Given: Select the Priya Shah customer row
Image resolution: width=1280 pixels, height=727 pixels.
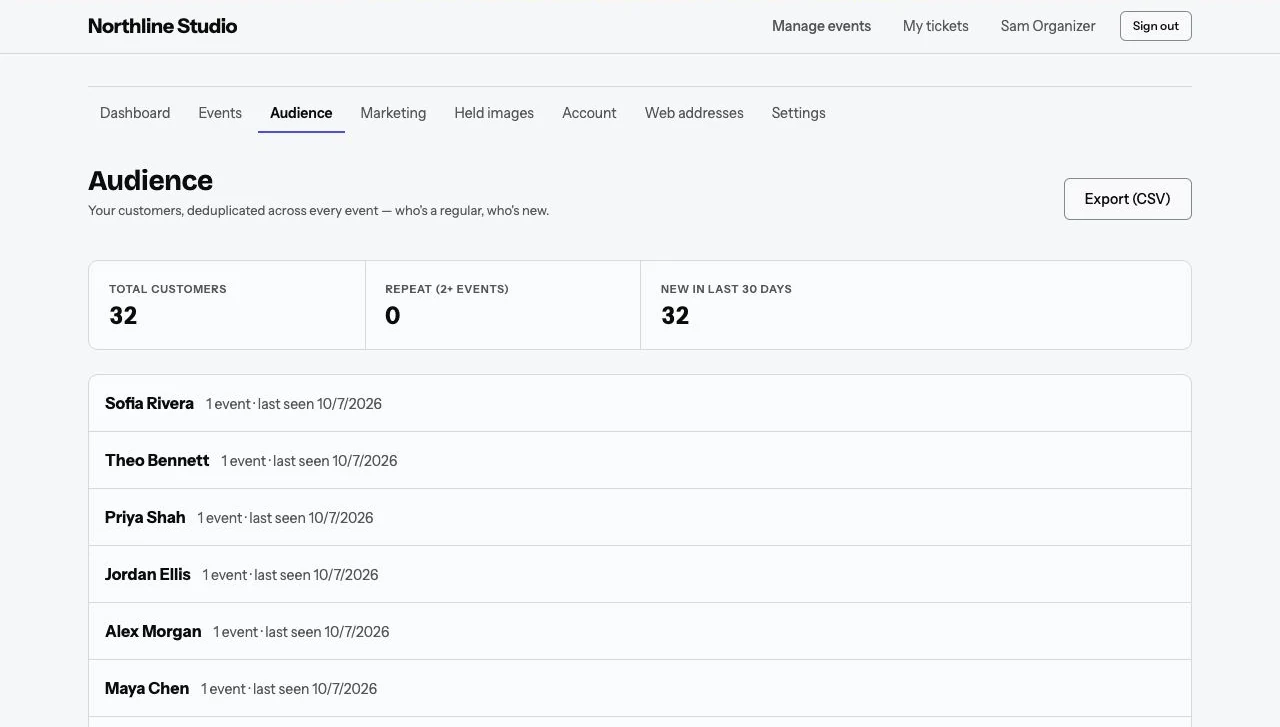Looking at the screenshot, I should [640, 517].
